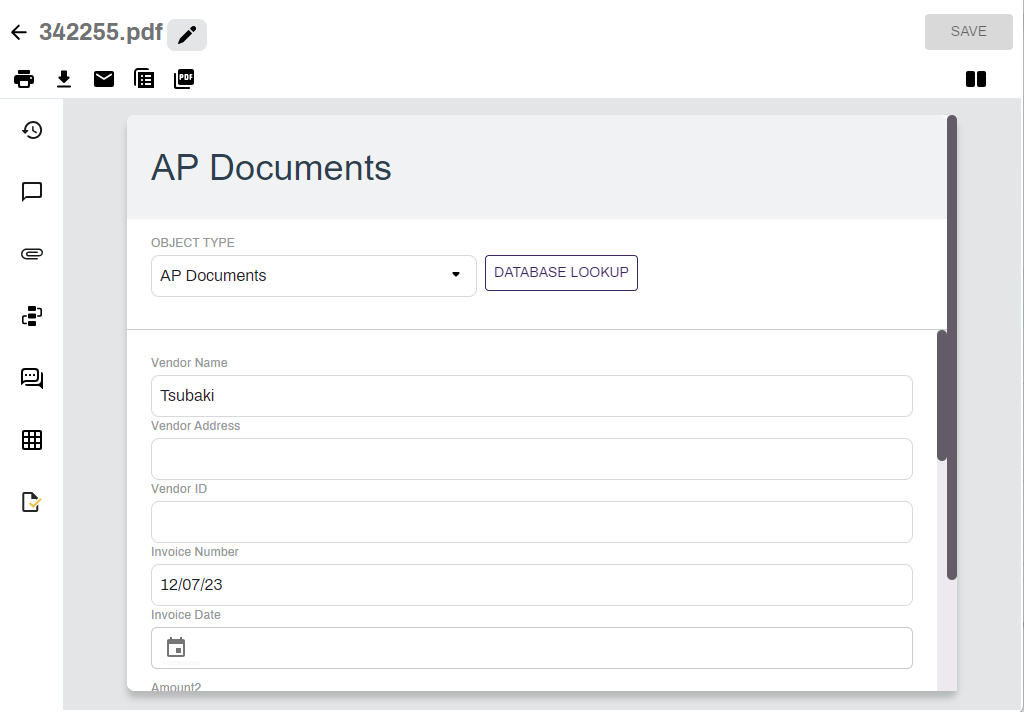Screen dimensions: 1024x712
Task: Click the 342255.pdf file title
Action: [x=101, y=32]
